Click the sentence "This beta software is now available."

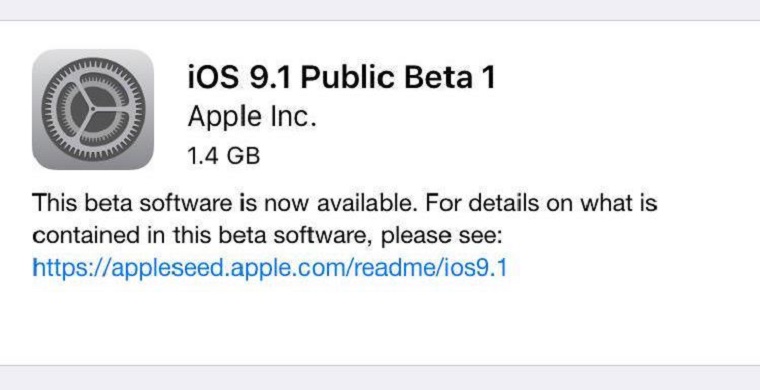(224, 203)
